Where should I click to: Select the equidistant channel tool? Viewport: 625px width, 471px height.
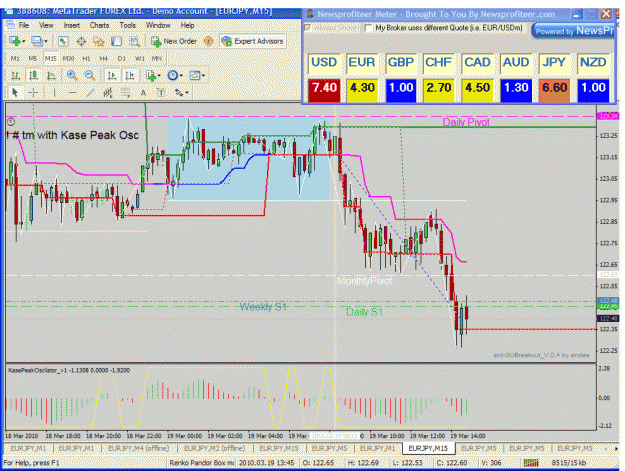108,93
